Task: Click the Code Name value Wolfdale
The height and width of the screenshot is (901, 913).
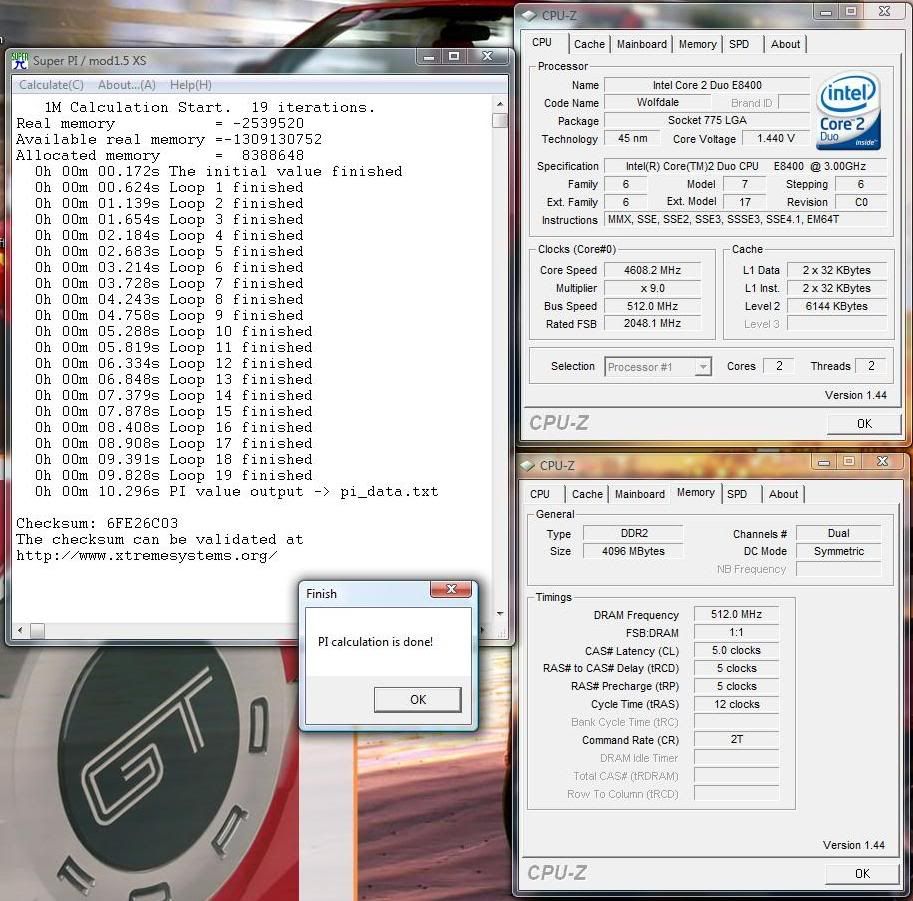Action: (x=658, y=103)
